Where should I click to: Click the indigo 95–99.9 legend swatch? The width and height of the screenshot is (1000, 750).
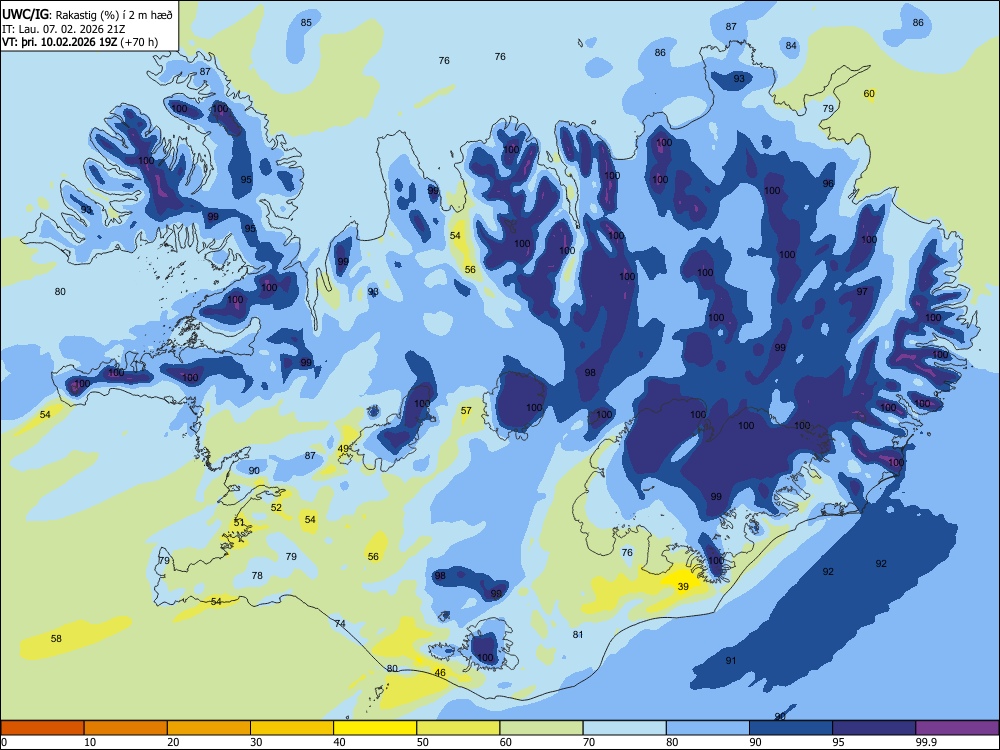coord(874,728)
